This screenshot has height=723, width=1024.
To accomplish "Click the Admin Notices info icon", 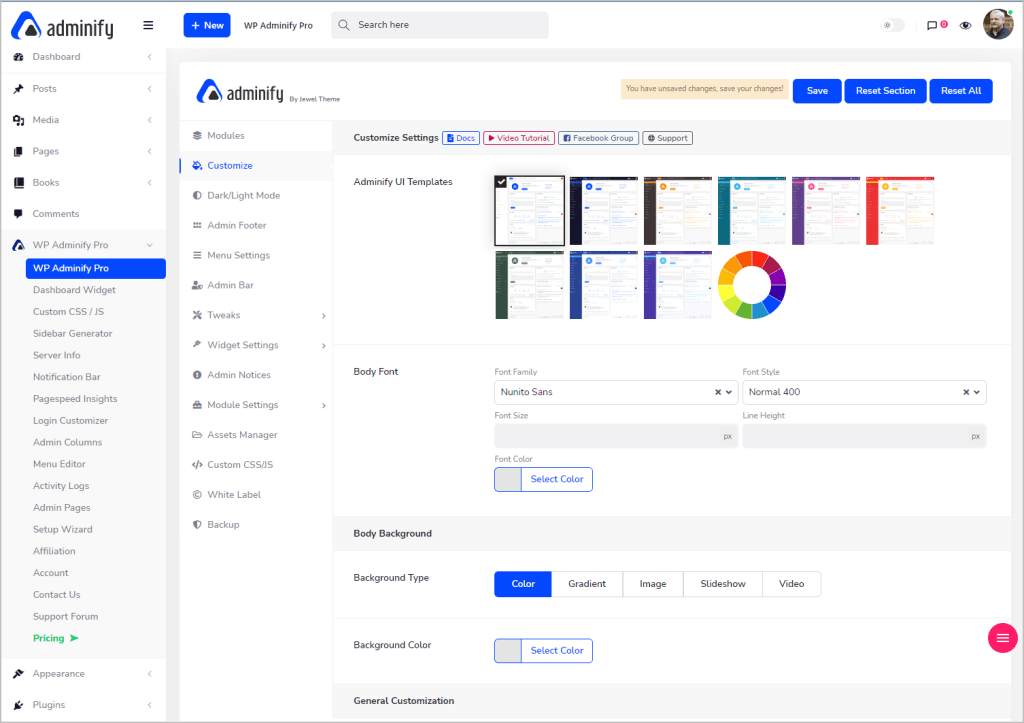I will tap(197, 375).
